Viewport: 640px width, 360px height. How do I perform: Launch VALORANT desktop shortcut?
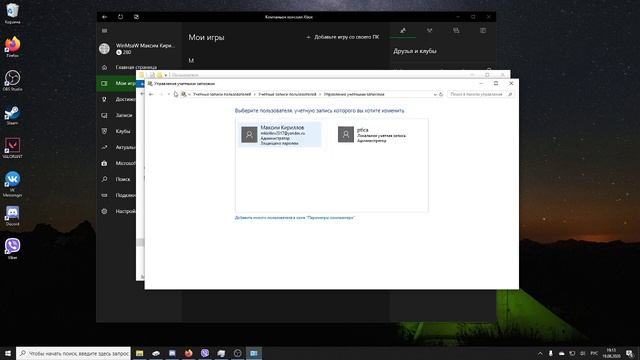12,148
